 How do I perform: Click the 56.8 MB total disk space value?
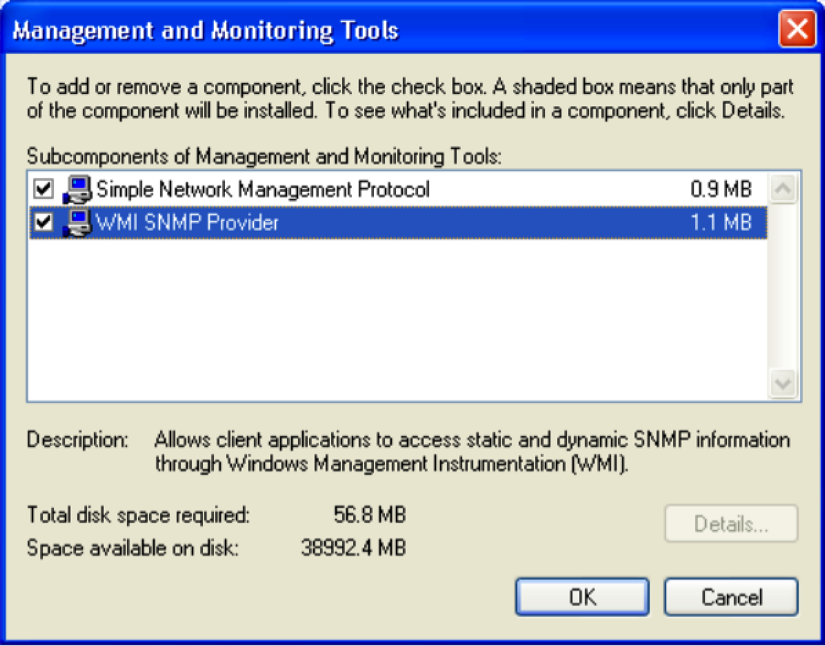point(369,516)
